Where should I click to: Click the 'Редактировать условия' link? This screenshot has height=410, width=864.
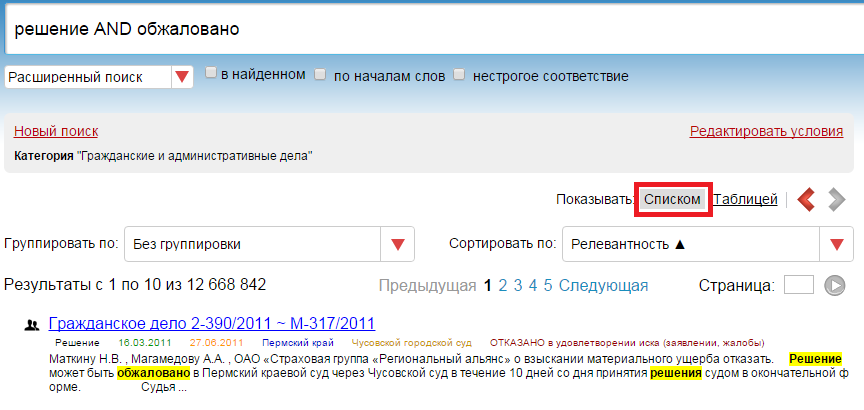pos(766,131)
